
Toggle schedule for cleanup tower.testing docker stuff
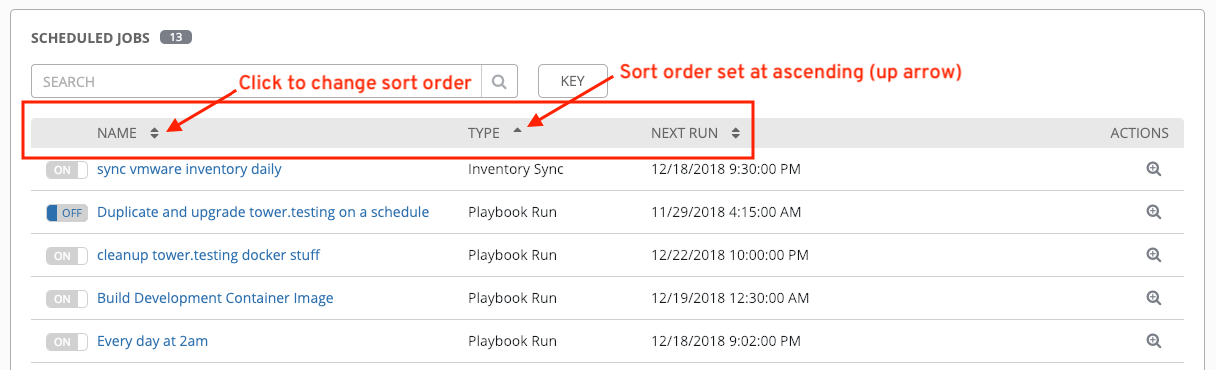tap(67, 256)
